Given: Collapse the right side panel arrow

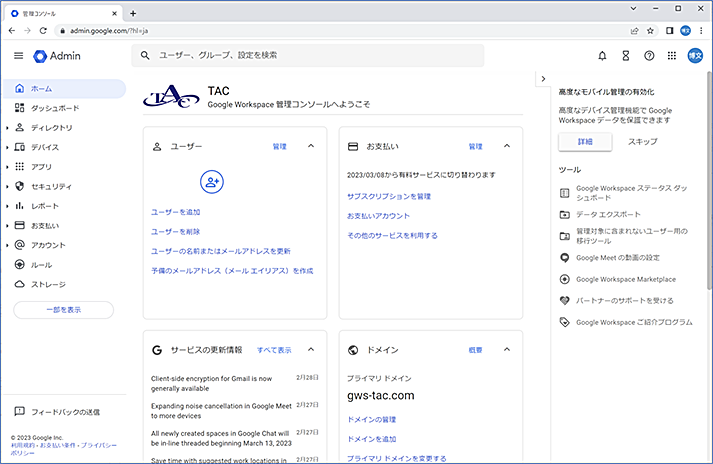Looking at the screenshot, I should point(543,79).
